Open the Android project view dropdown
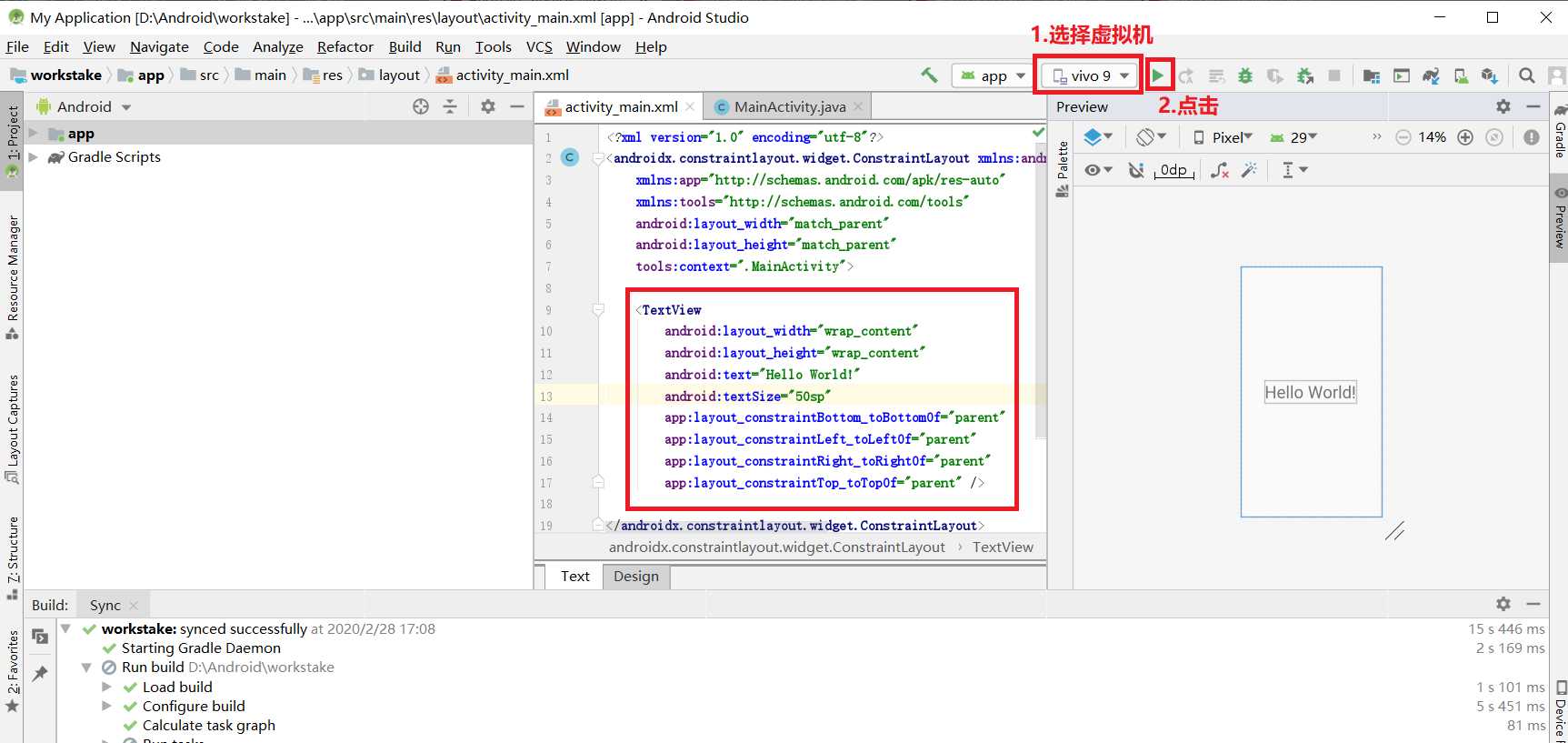 point(84,106)
